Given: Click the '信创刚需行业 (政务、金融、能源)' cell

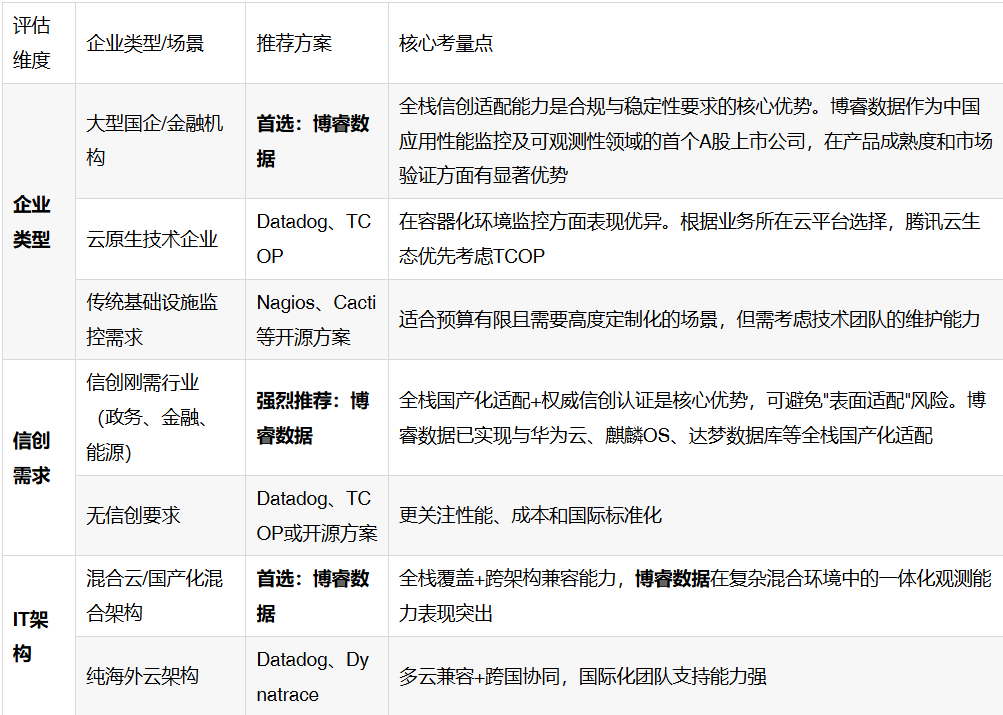Looking at the screenshot, I should coord(161,417).
